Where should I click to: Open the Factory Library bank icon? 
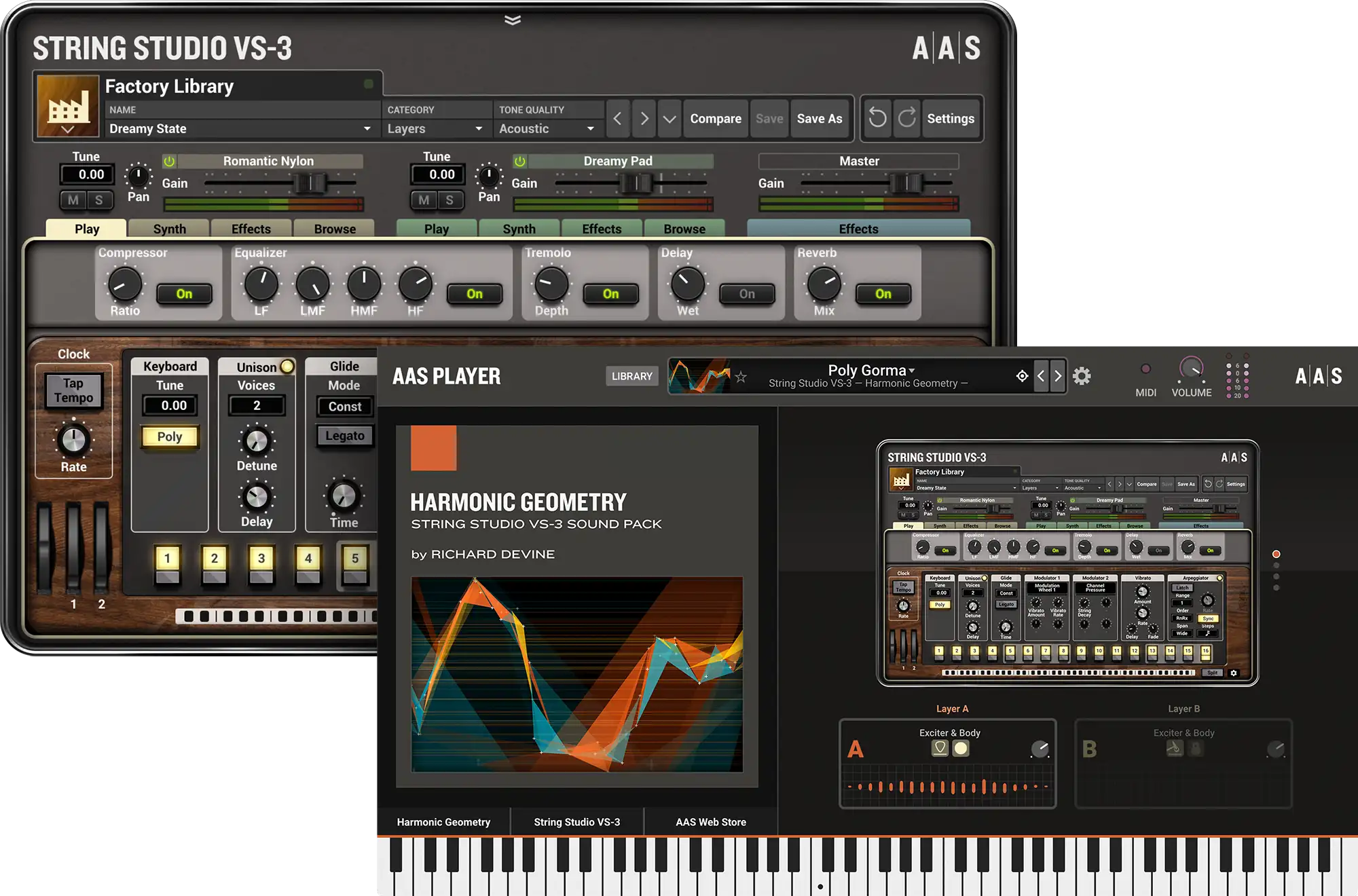tap(67, 107)
